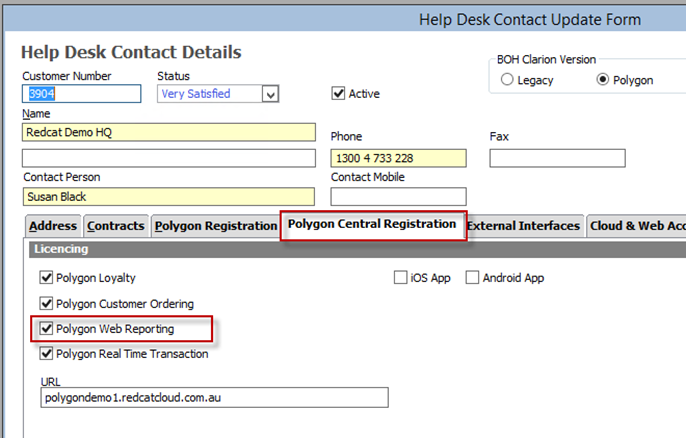Click the Contact Mobile field
Viewport: 686px width, 438px height.
(398, 196)
